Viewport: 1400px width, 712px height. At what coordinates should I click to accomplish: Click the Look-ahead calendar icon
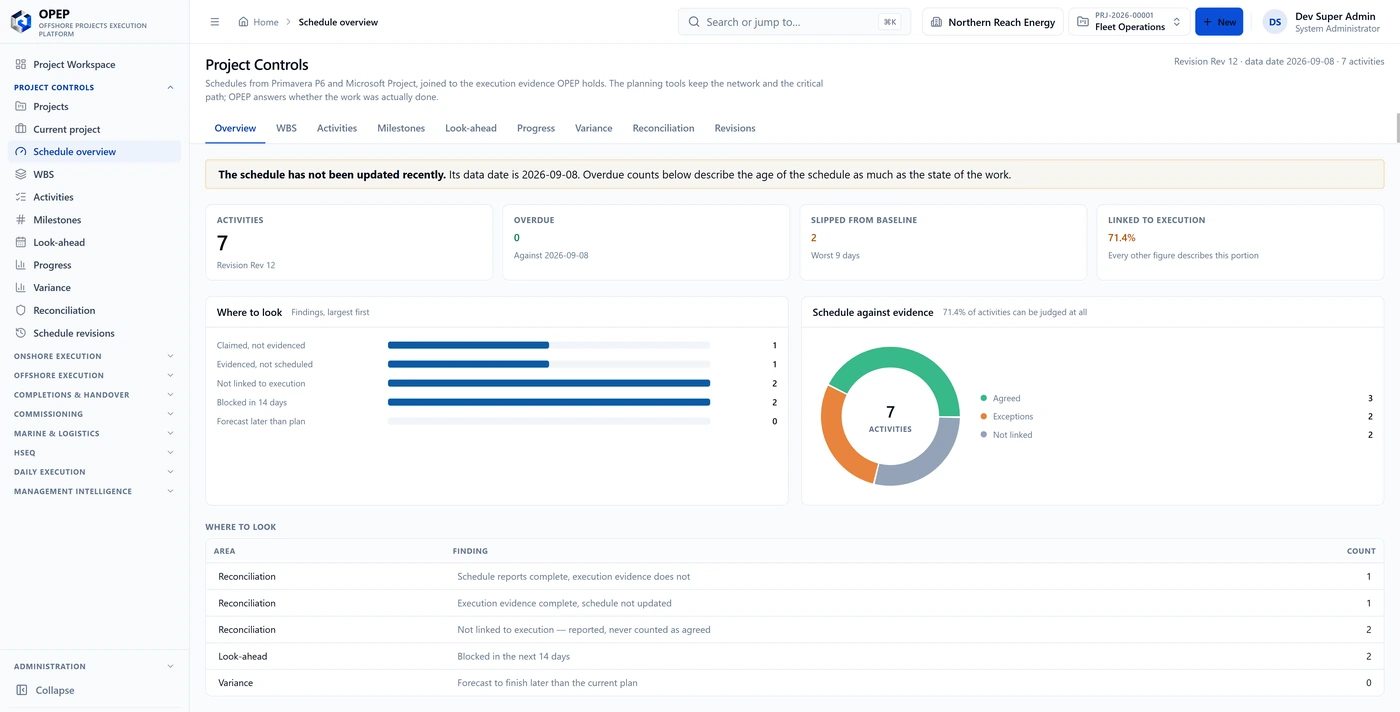click(x=21, y=242)
